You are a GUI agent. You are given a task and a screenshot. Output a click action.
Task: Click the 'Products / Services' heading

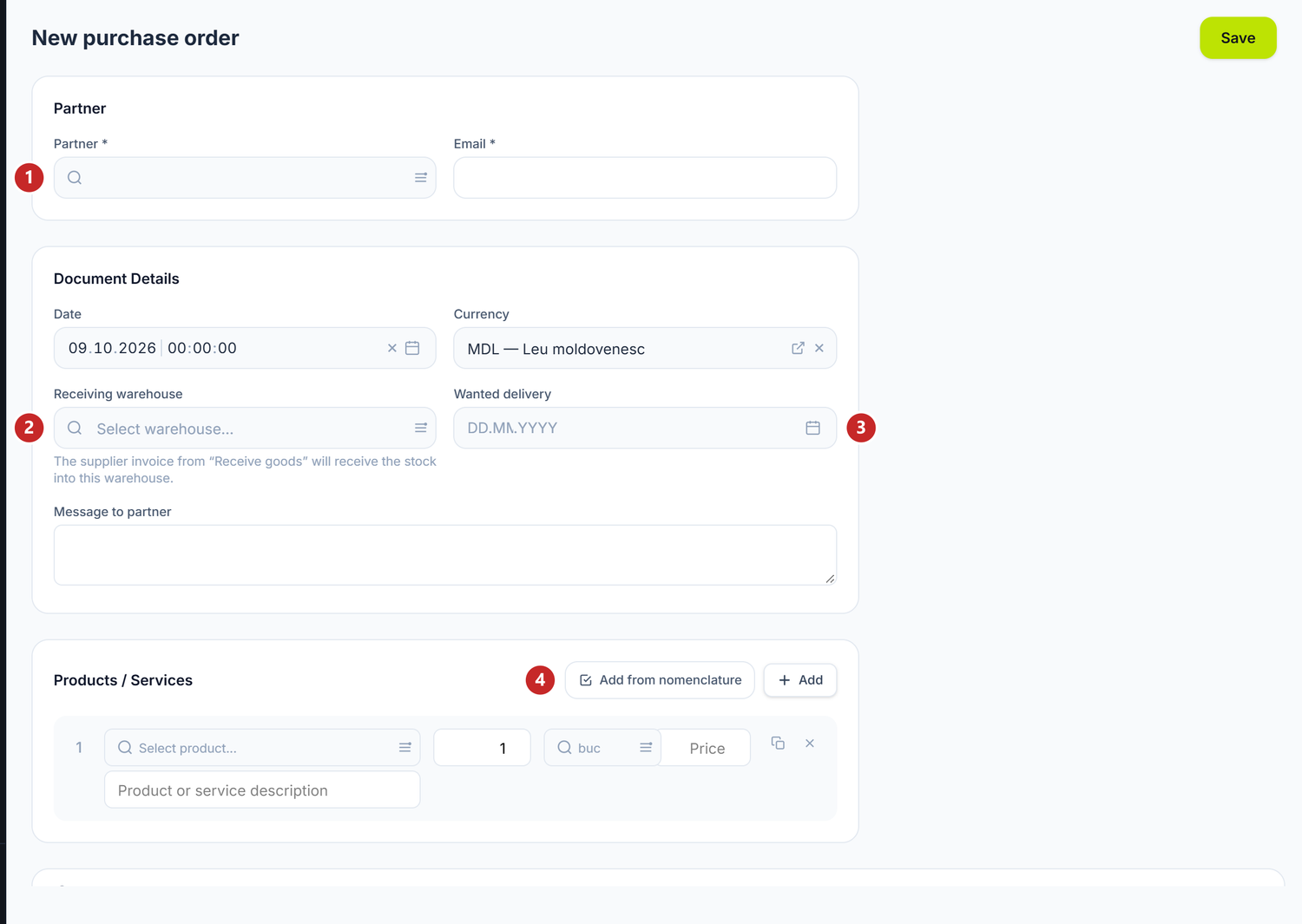pyautogui.click(x=123, y=680)
